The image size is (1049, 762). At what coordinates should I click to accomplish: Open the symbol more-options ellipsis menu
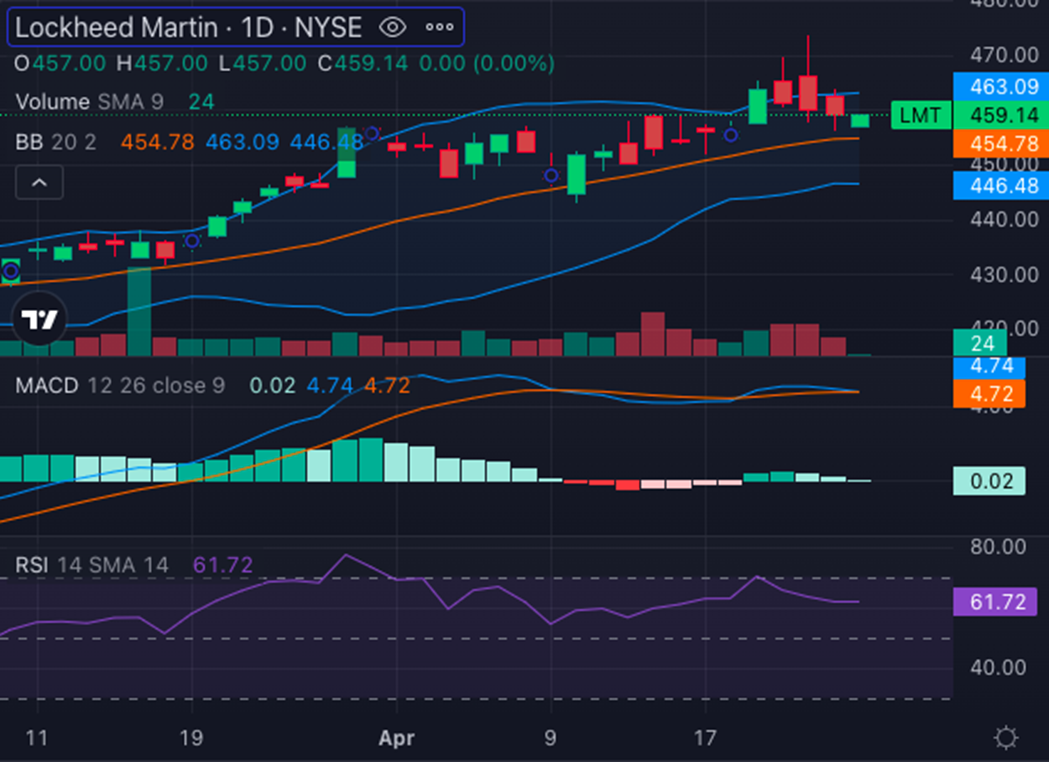[x=438, y=28]
